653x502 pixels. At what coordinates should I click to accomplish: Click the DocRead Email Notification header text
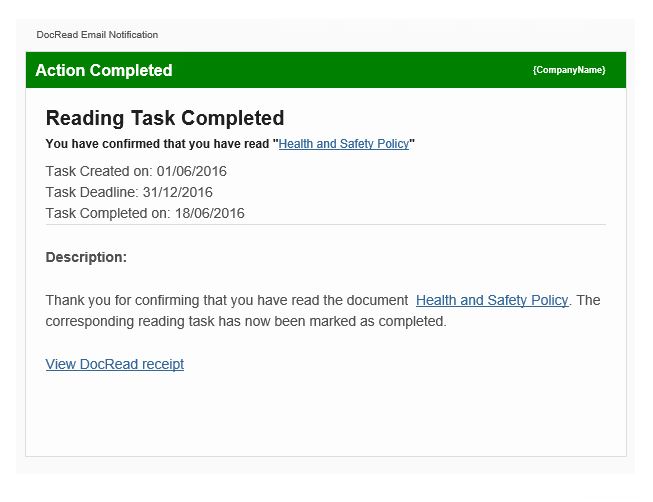click(x=97, y=35)
